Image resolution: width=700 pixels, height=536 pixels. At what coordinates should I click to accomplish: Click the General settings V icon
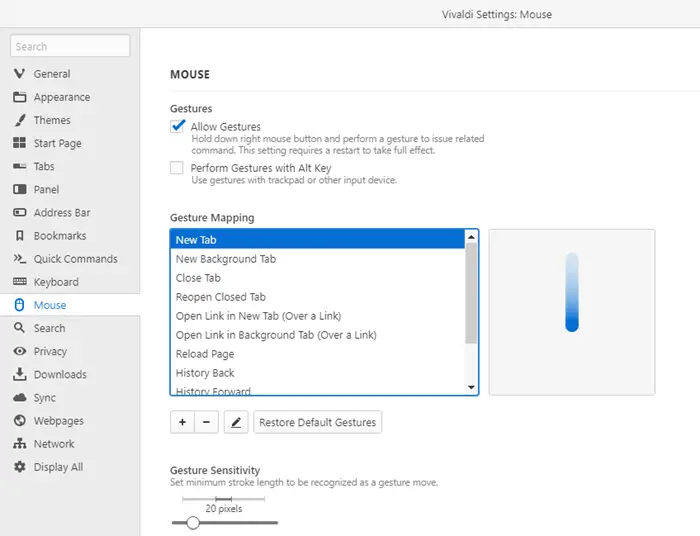click(x=19, y=74)
